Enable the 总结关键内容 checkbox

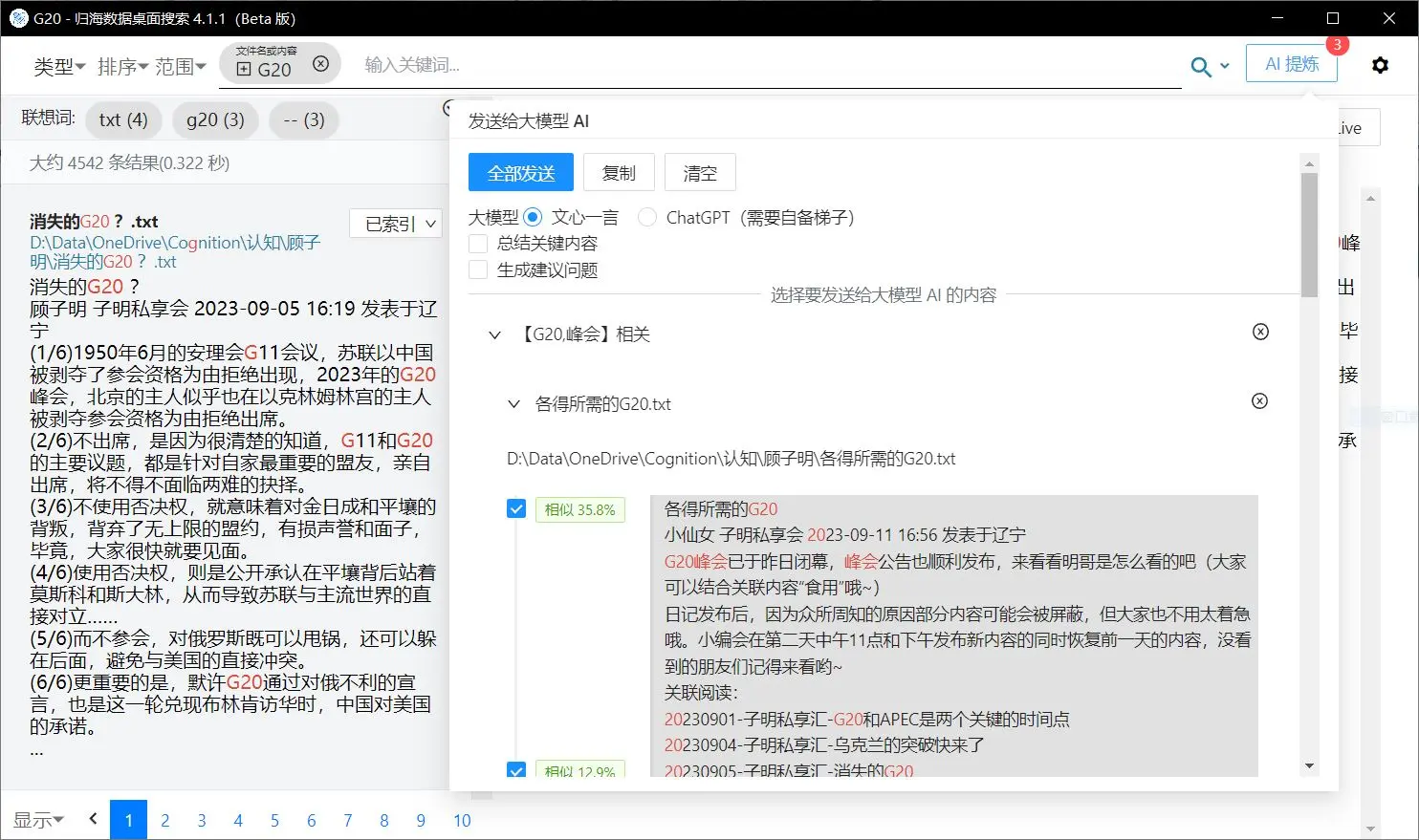(x=478, y=244)
